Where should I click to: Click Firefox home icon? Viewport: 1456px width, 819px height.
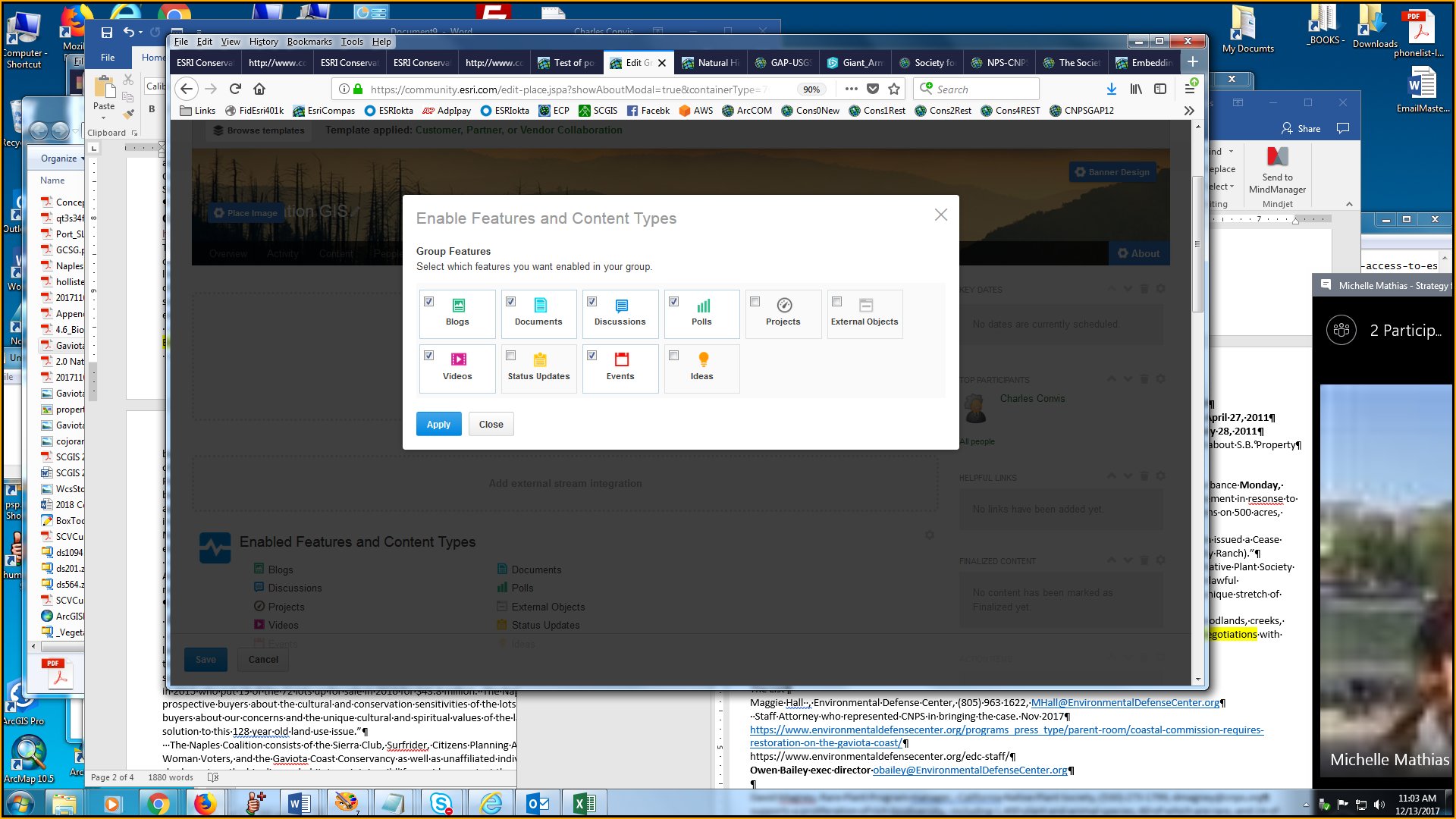coord(259,89)
